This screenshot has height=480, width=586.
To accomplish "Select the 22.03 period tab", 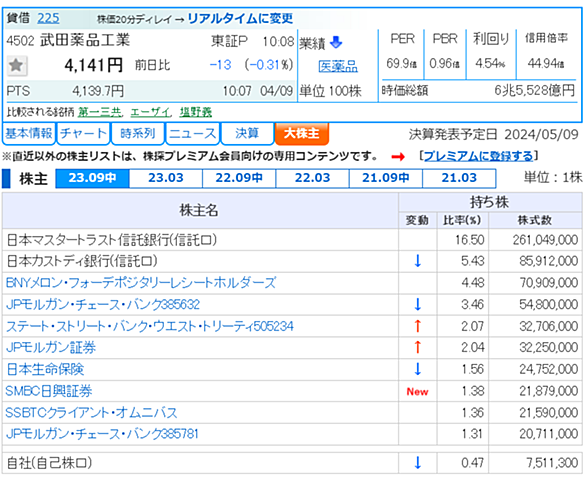I will click(312, 178).
